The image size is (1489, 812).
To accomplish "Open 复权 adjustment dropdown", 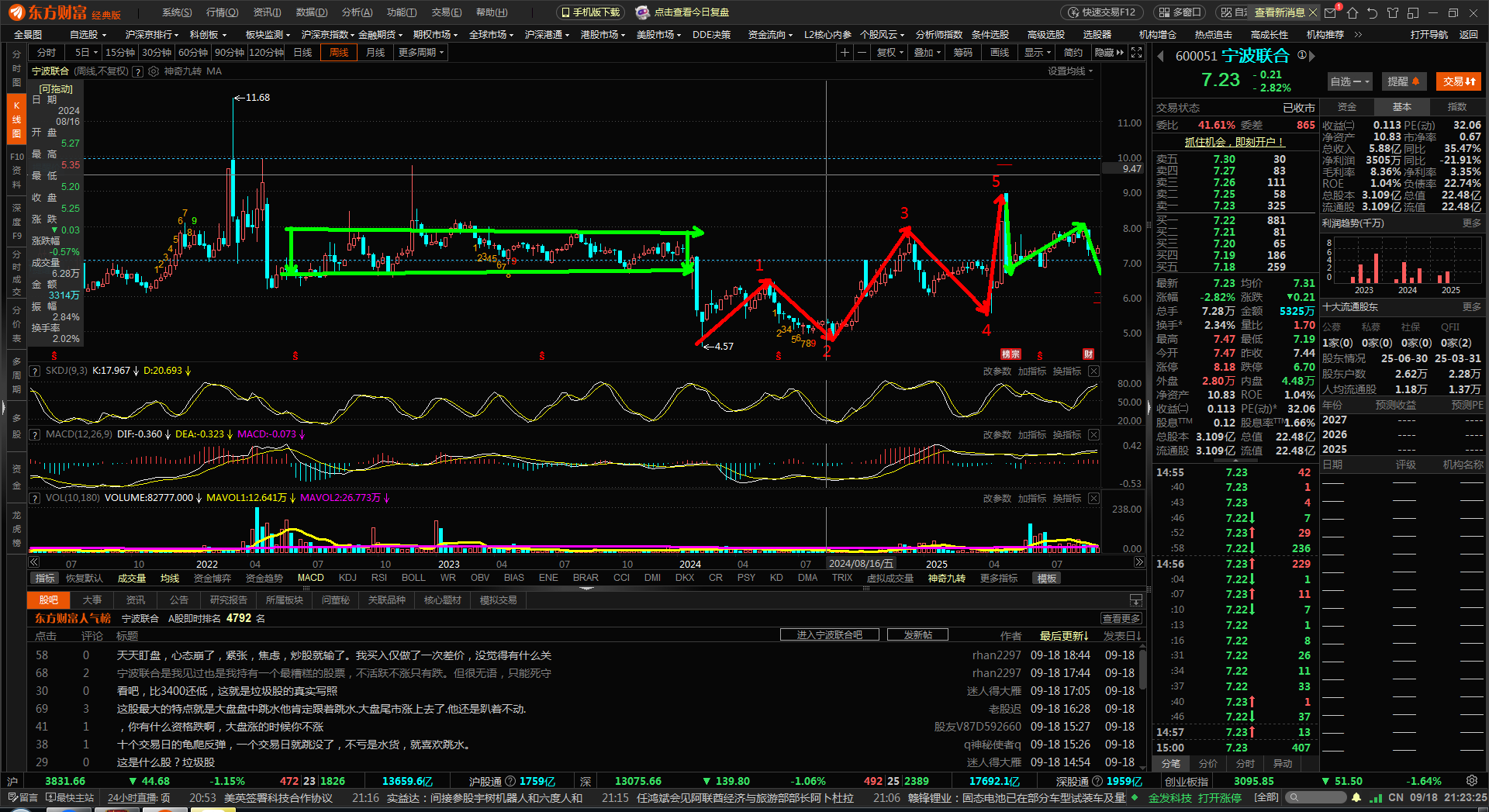I will coord(890,53).
